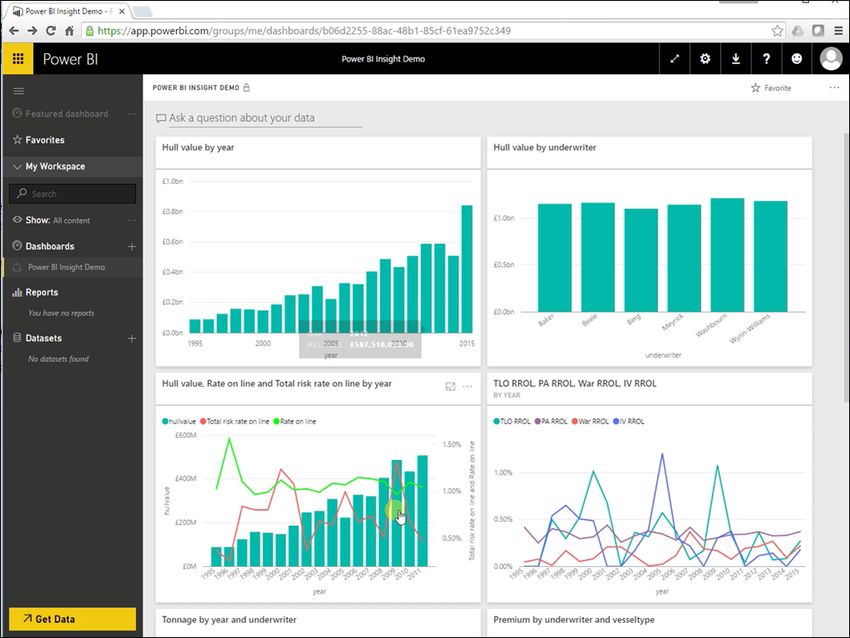Screen dimensions: 850x638
Task: Collapse the My Workspace section
Action: 17,166
